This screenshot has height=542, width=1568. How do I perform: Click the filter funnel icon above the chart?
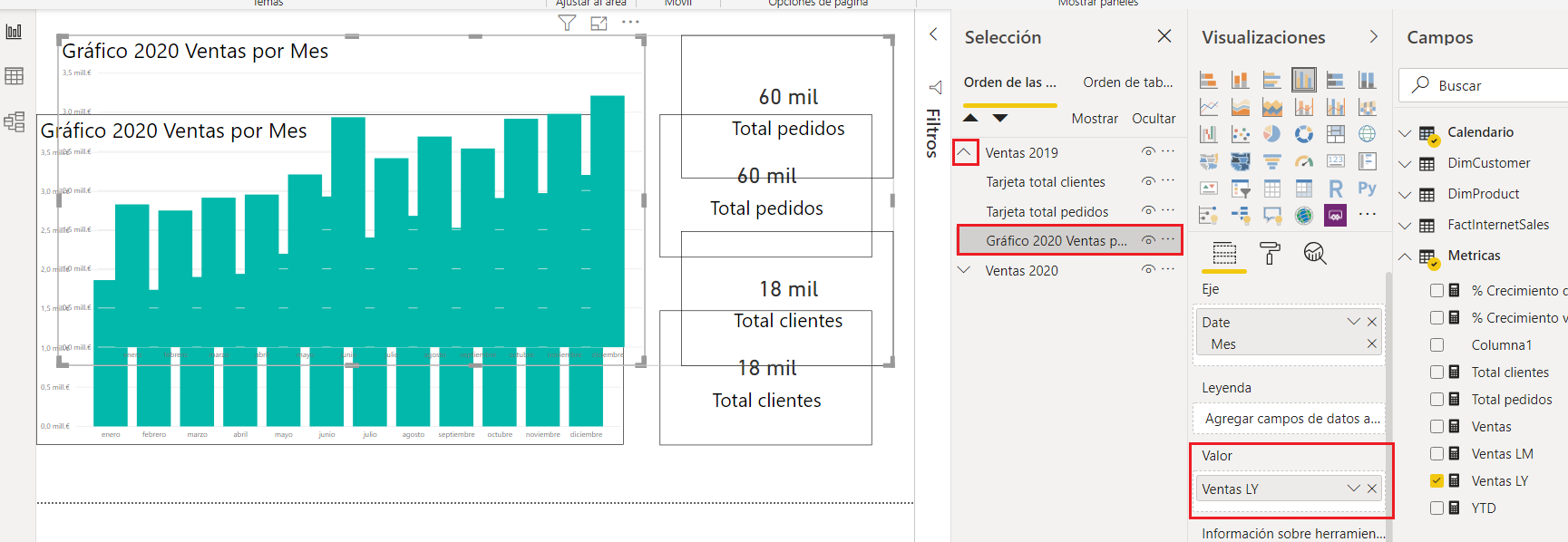click(x=567, y=23)
